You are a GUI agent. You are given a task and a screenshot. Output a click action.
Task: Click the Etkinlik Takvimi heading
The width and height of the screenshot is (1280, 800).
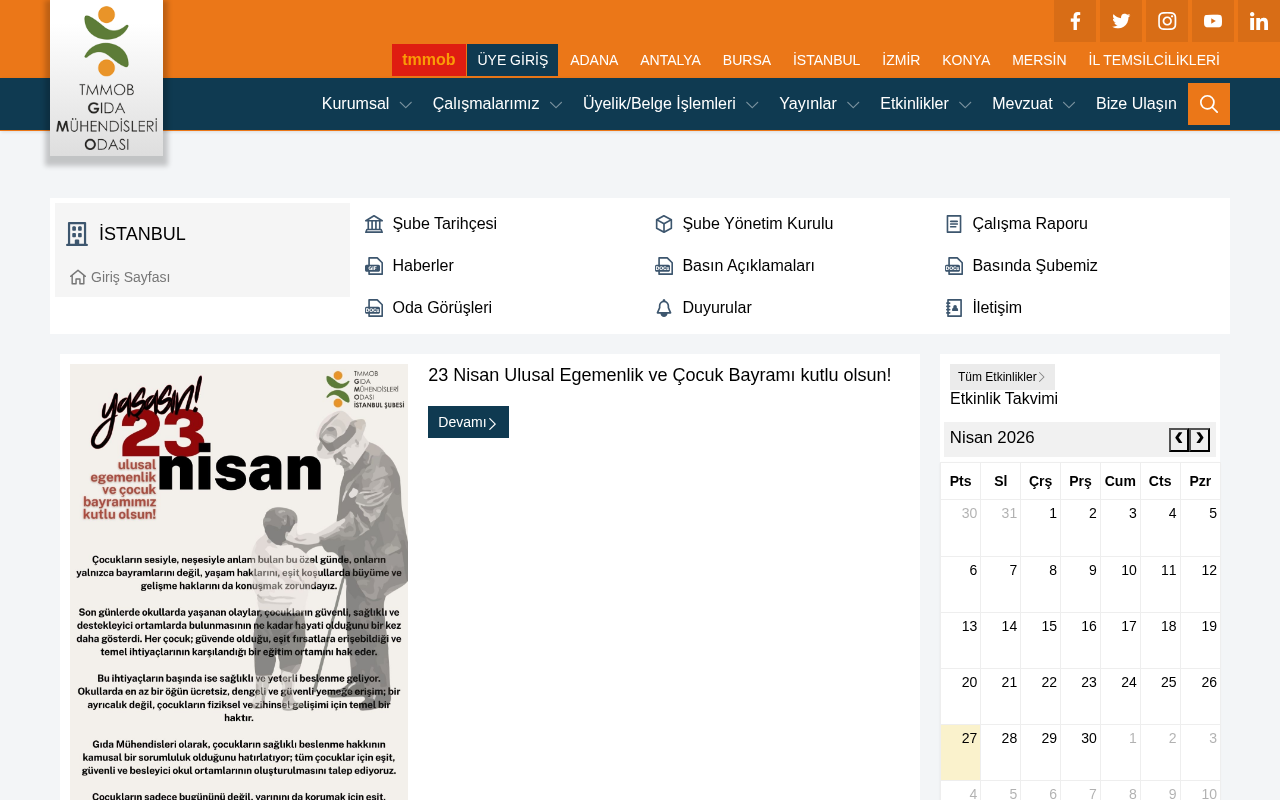(1004, 399)
